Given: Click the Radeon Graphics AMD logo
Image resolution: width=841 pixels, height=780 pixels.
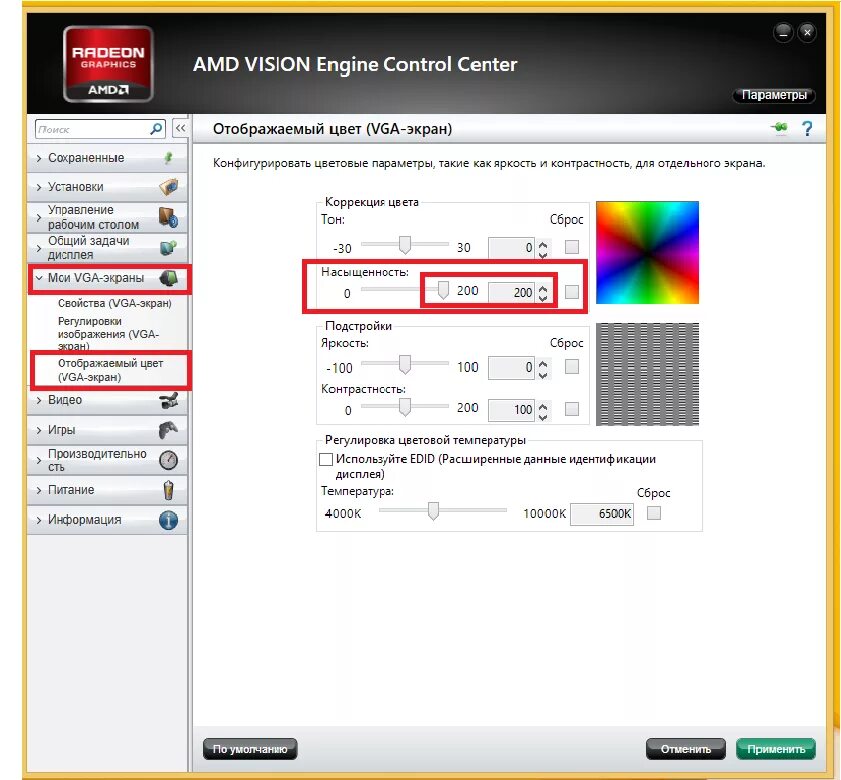Looking at the screenshot, I should tap(108, 64).
